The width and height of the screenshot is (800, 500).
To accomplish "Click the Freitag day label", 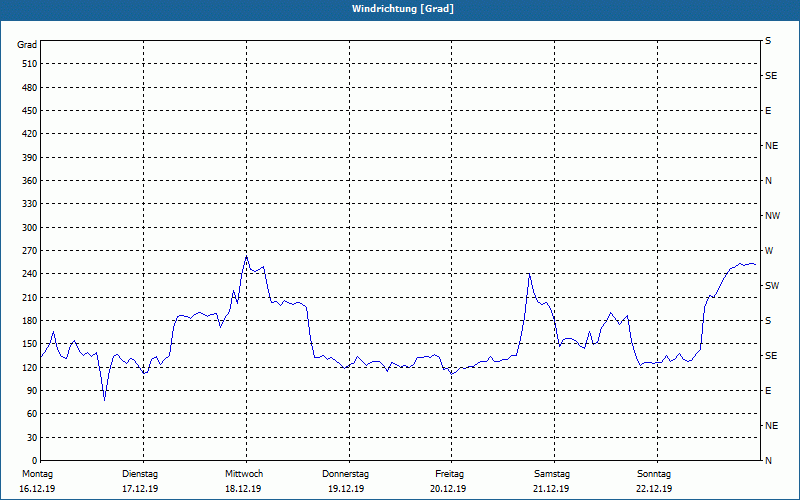I will tap(449, 474).
